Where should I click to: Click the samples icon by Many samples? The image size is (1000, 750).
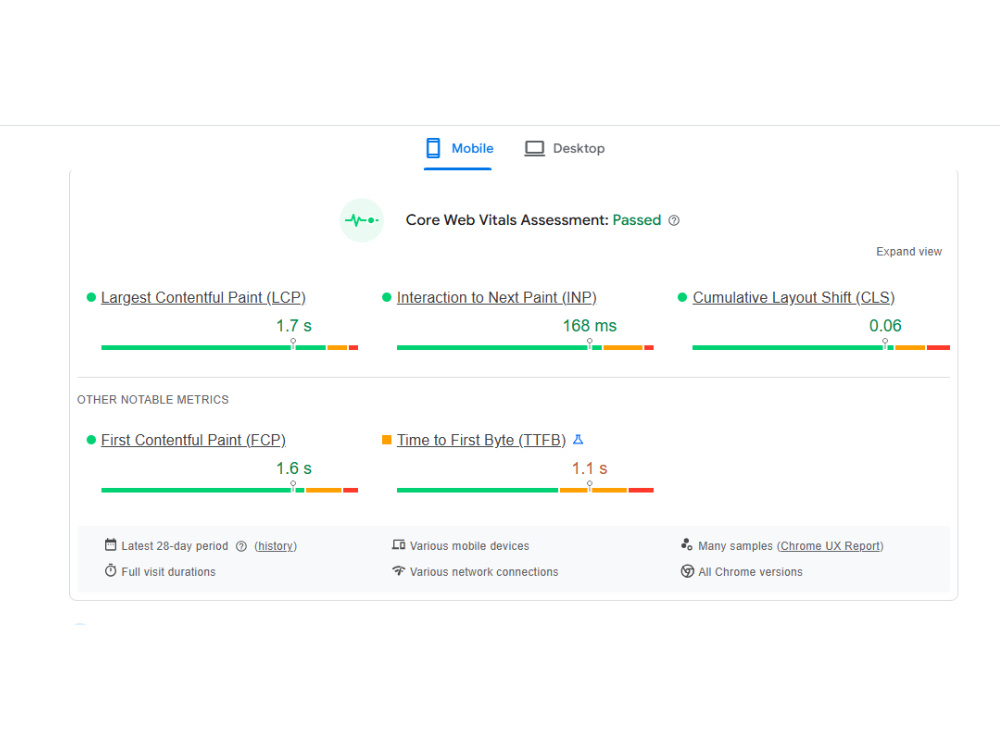point(686,544)
